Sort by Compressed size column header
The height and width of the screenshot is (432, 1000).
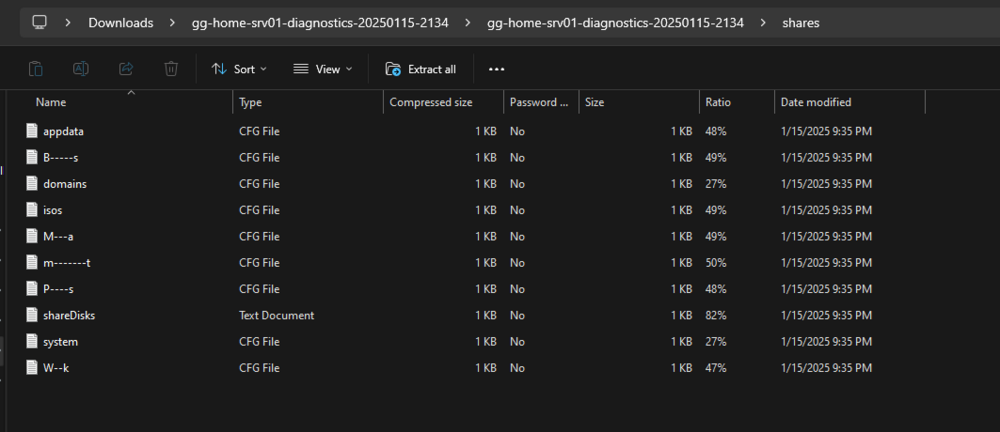click(x=431, y=102)
